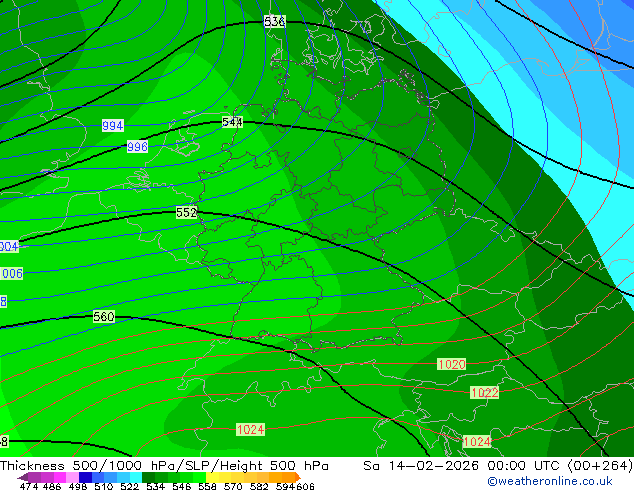Click the 544 height contour label
This screenshot has height=490, width=634.
pyautogui.click(x=232, y=122)
